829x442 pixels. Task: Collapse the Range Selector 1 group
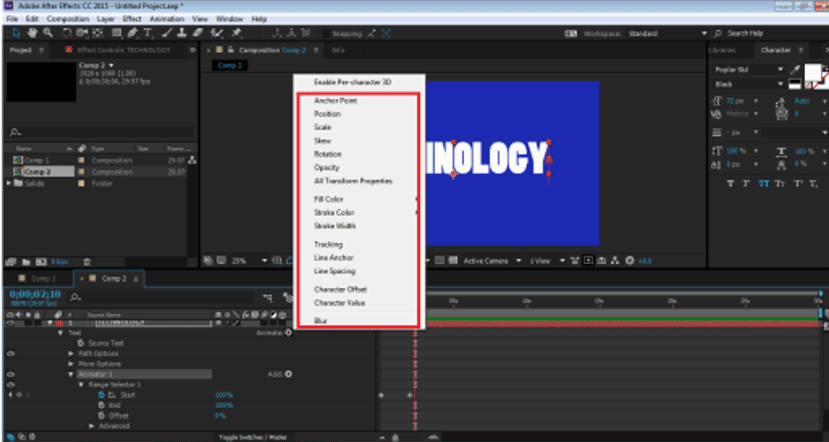pos(81,385)
